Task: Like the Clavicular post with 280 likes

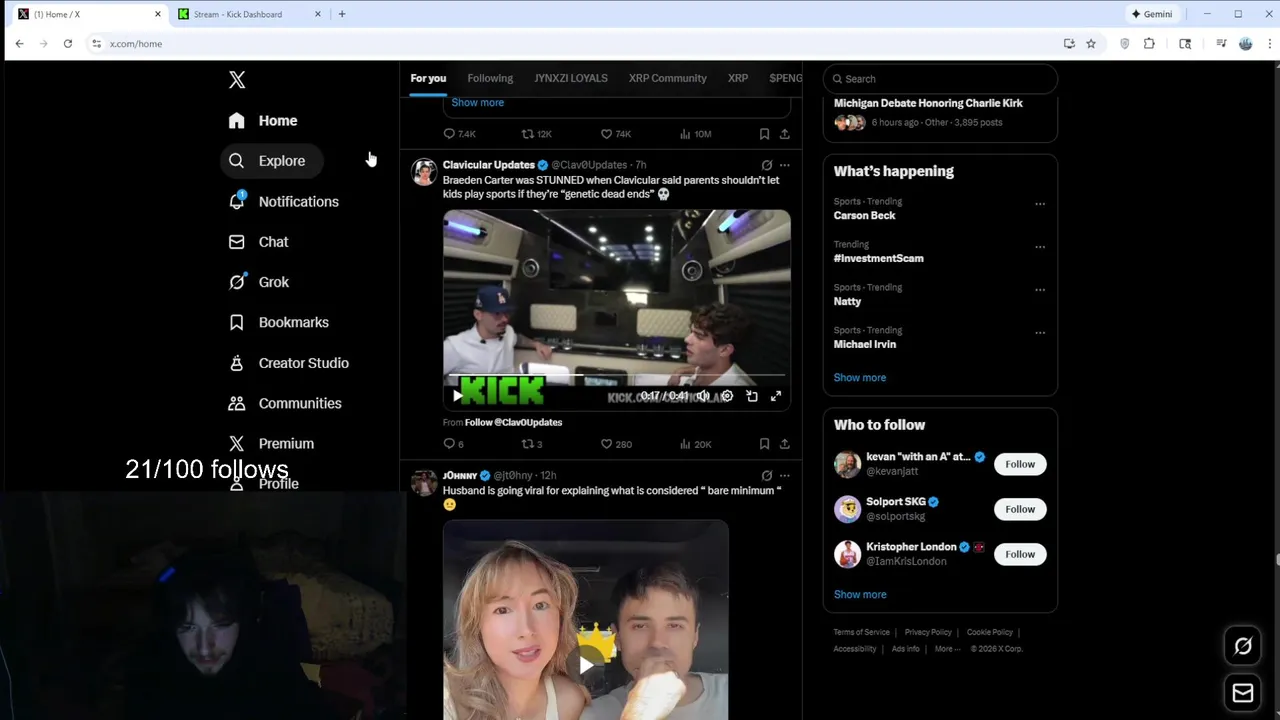Action: click(x=606, y=444)
